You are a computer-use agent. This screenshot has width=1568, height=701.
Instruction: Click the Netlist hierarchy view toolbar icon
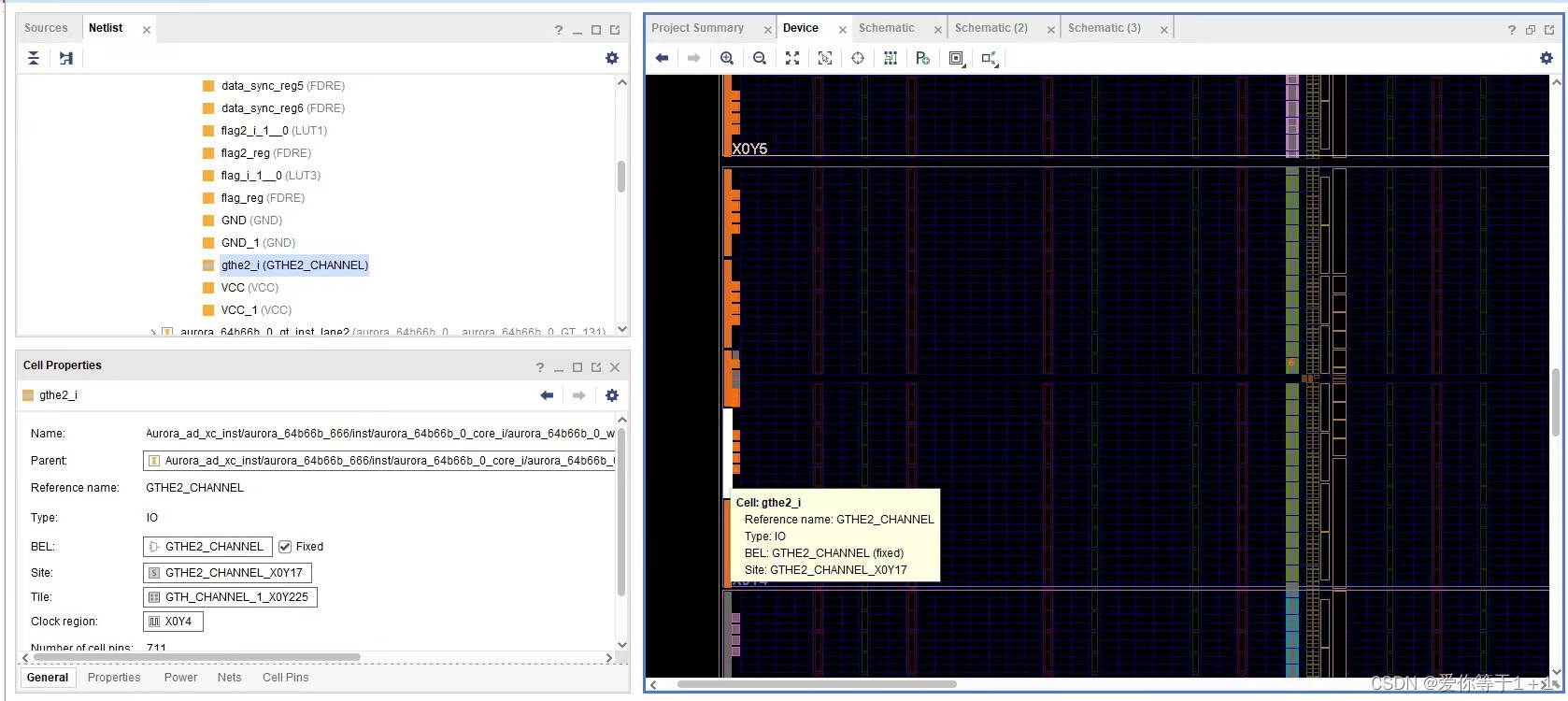click(66, 58)
